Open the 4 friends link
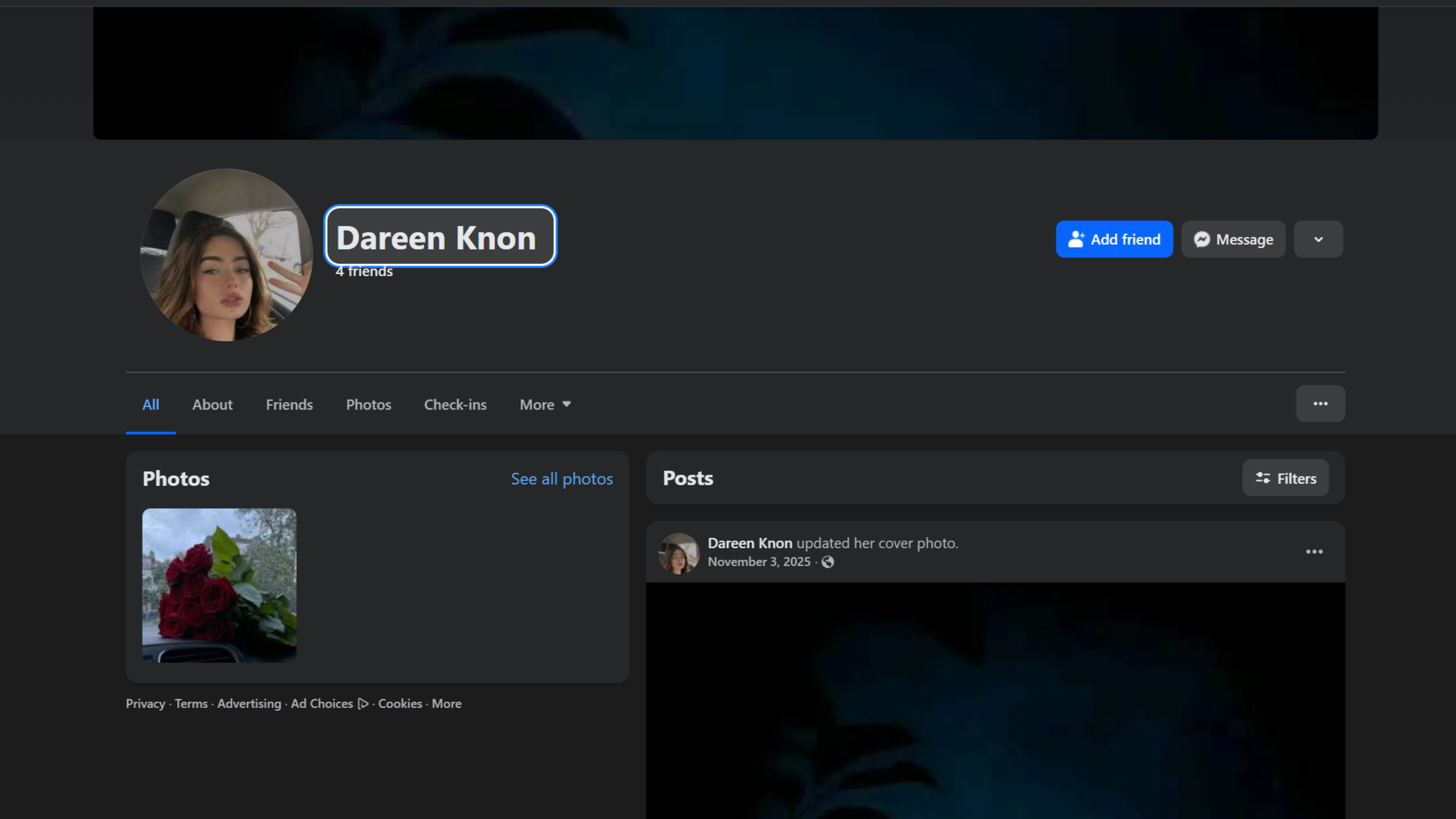Viewport: 1456px width, 819px height. point(364,271)
